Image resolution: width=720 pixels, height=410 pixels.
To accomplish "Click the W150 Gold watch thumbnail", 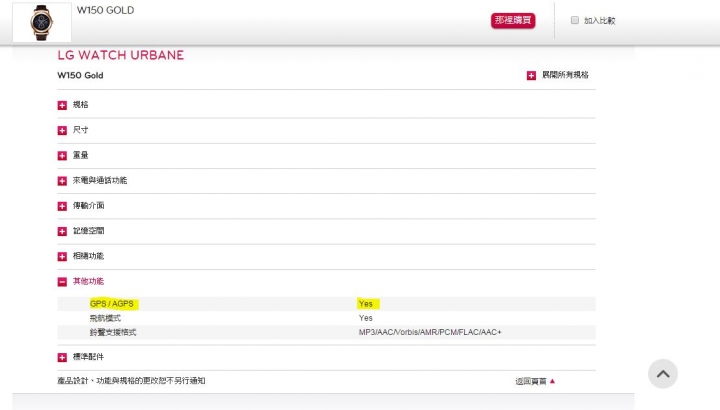I will pyautogui.click(x=42, y=22).
